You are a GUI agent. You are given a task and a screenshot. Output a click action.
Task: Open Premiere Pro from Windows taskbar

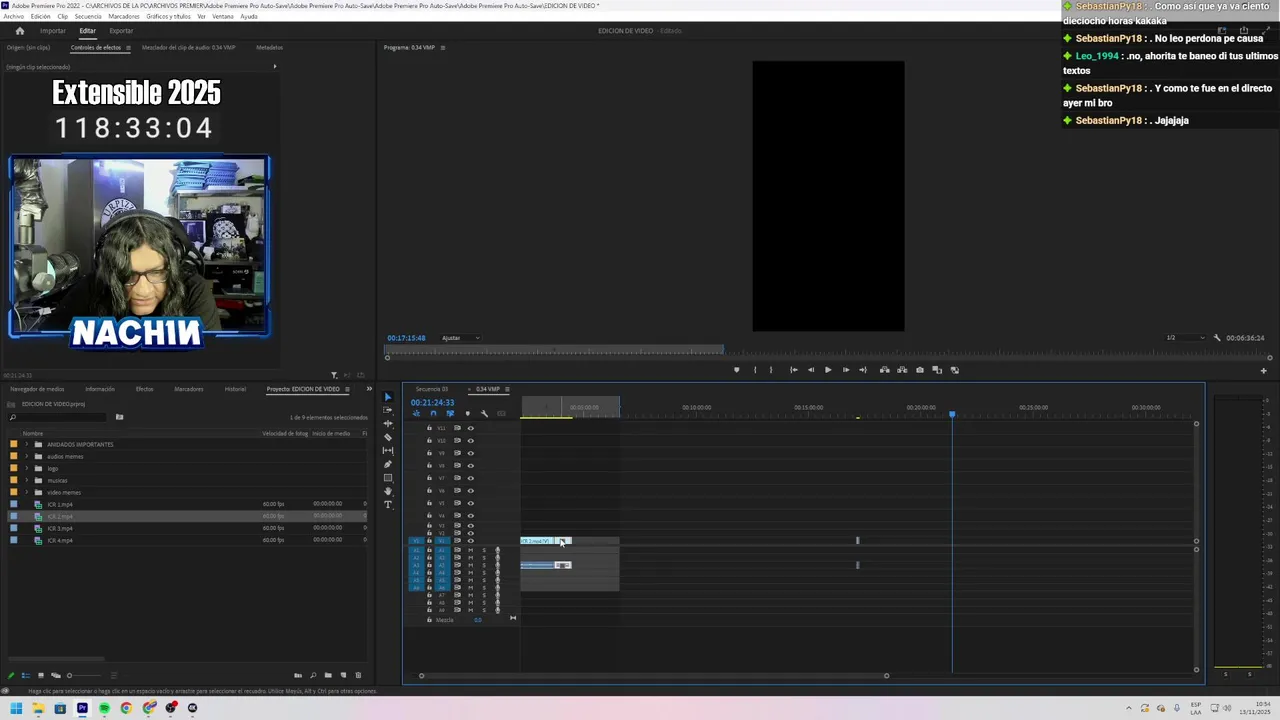(82, 708)
